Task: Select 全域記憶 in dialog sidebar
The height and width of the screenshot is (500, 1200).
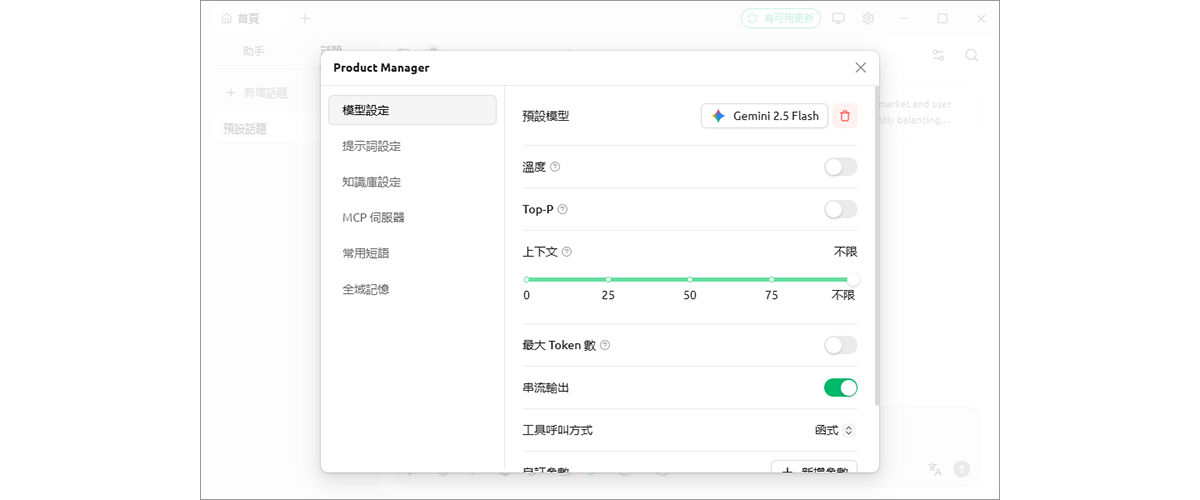Action: 412,289
